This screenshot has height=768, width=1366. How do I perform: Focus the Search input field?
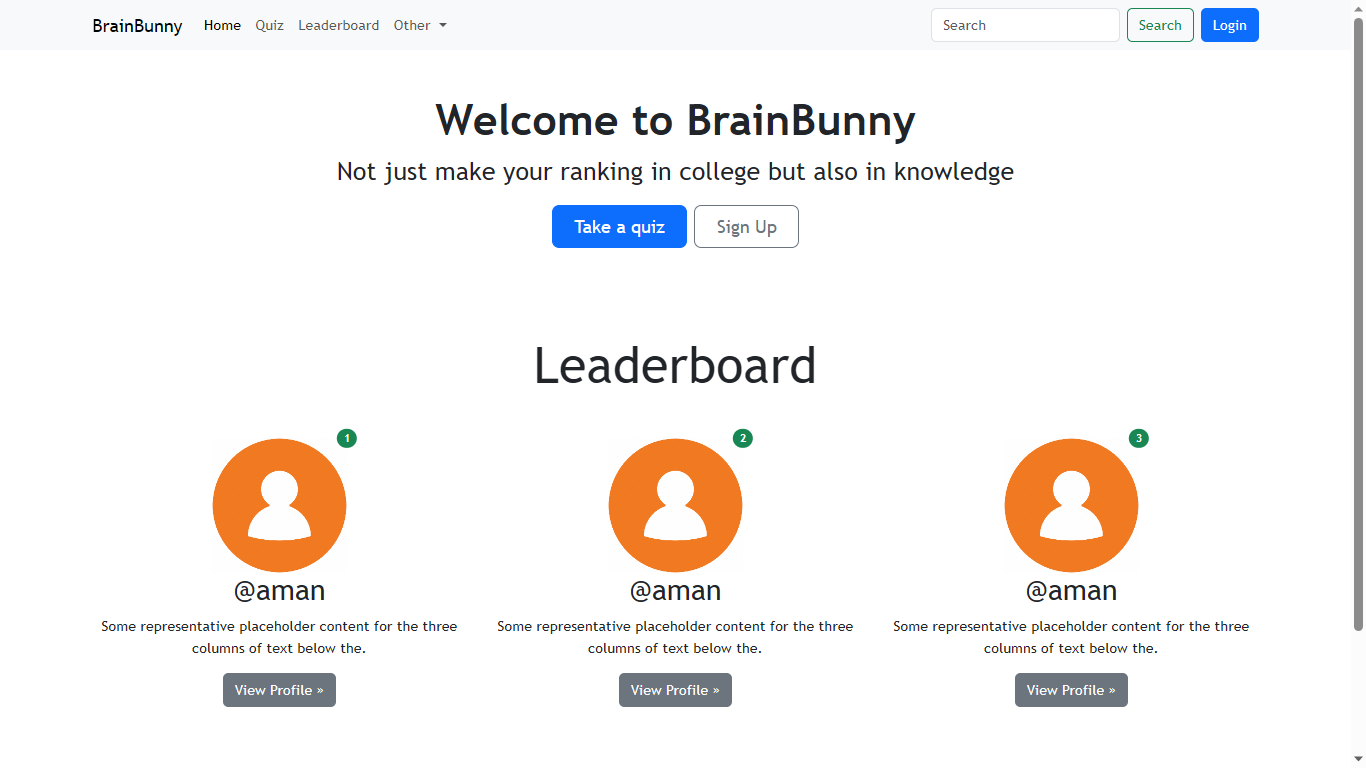1024,25
